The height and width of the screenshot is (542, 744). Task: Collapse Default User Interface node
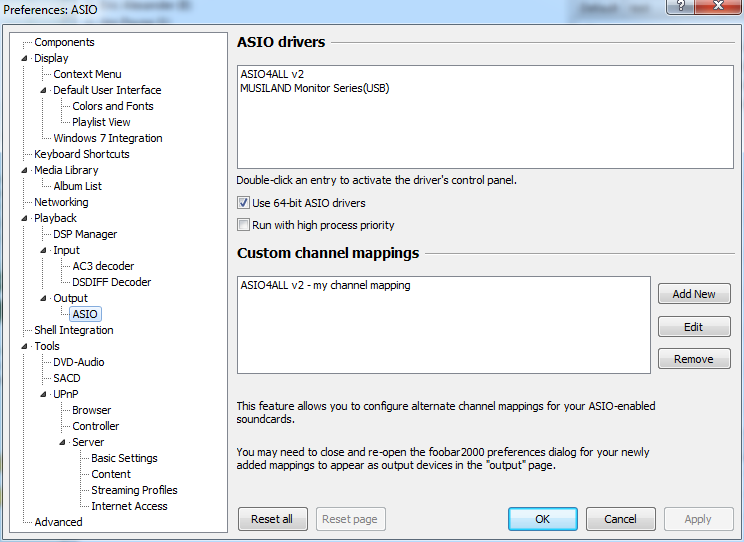coord(43,90)
